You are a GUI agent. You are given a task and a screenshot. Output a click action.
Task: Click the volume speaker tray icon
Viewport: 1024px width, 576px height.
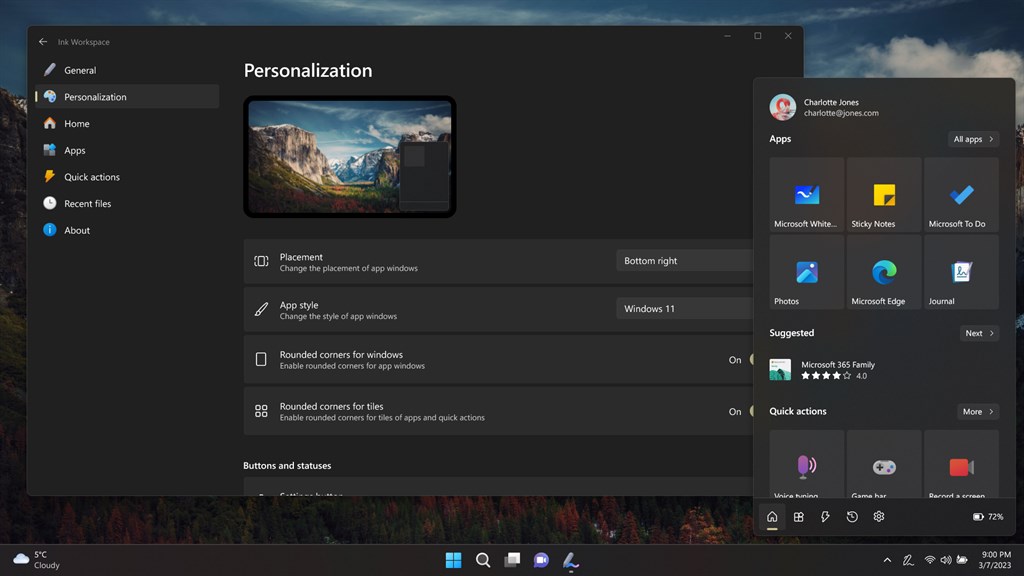click(946, 560)
